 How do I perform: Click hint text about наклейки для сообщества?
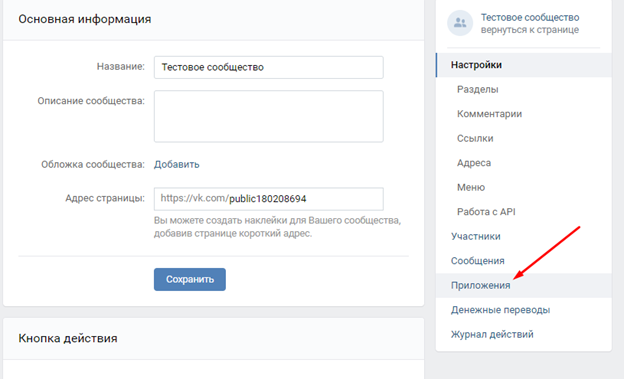click(277, 227)
